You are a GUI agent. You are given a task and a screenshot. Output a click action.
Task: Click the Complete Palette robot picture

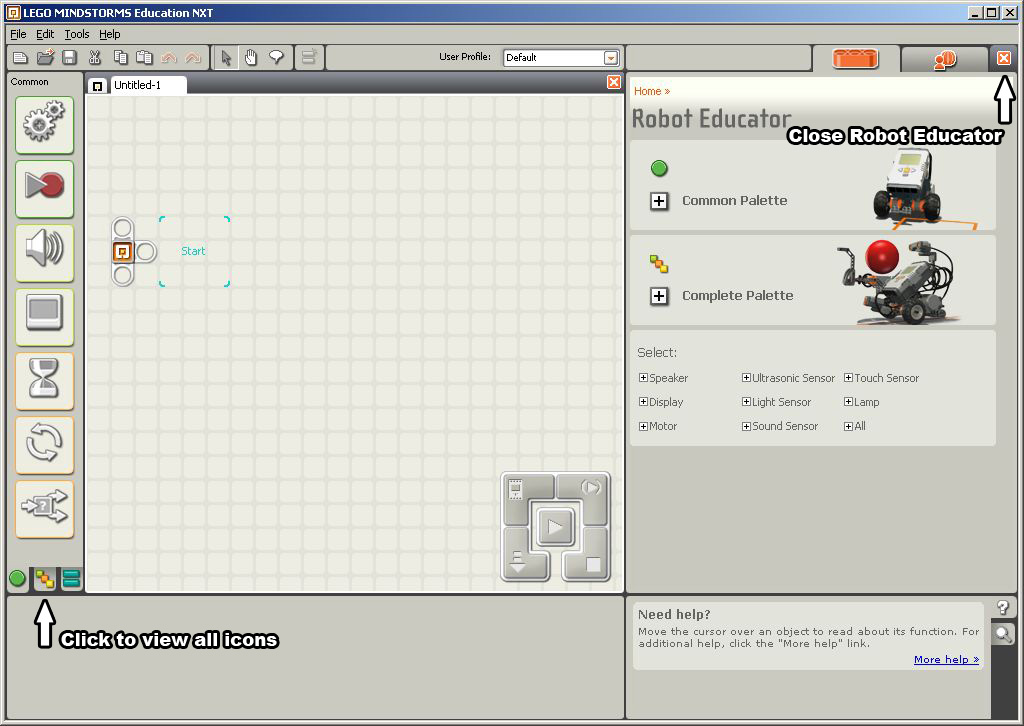pyautogui.click(x=898, y=282)
